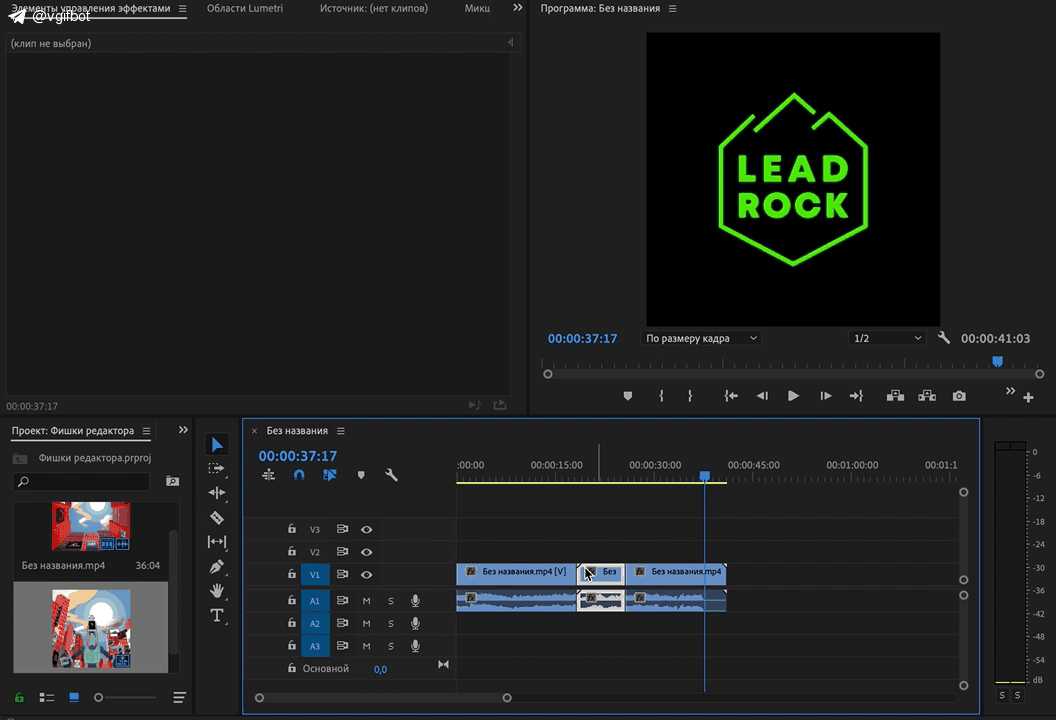Step forward one frame
This screenshot has width=1056, height=720.
[x=826, y=396]
